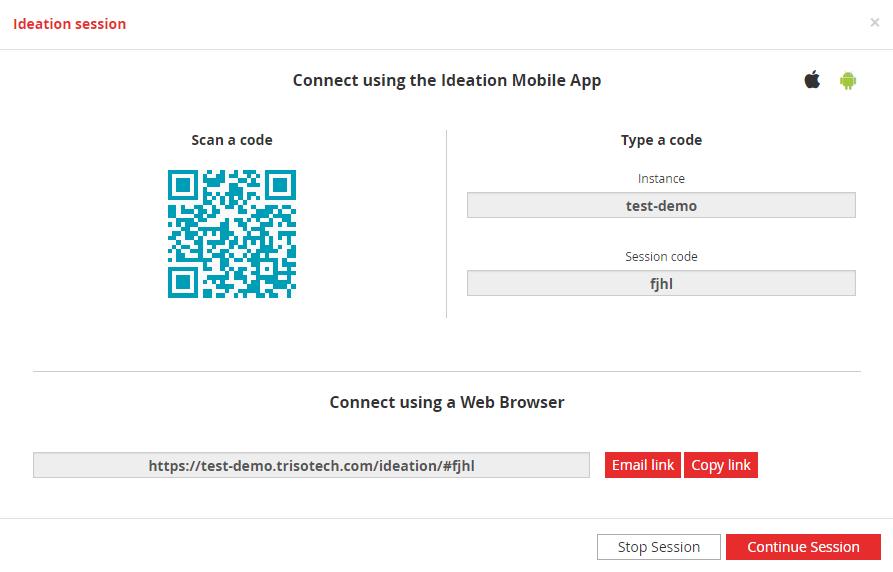Click the Type a code heading

coord(661,140)
